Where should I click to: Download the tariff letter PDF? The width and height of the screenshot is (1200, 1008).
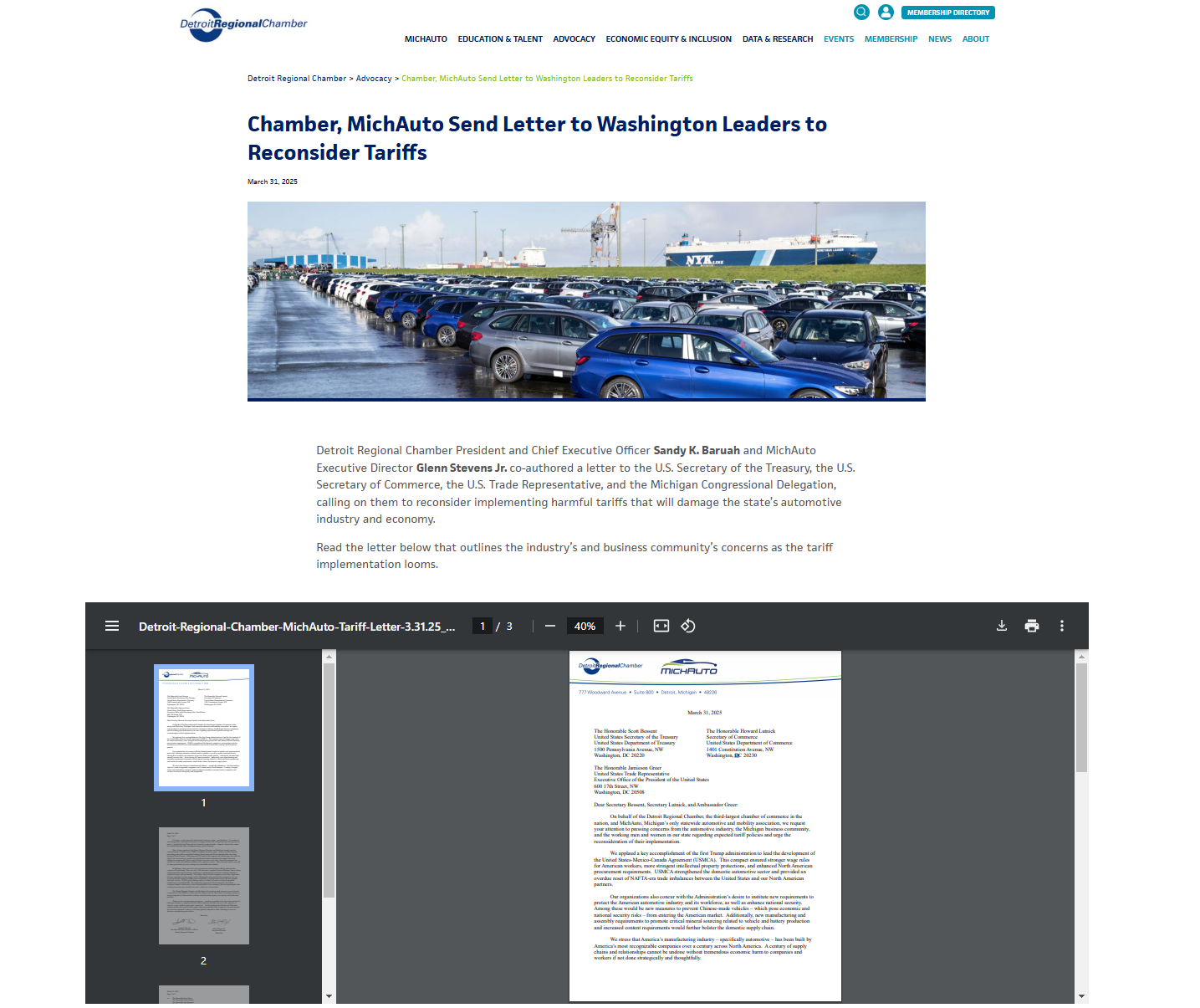pyautogui.click(x=1002, y=626)
